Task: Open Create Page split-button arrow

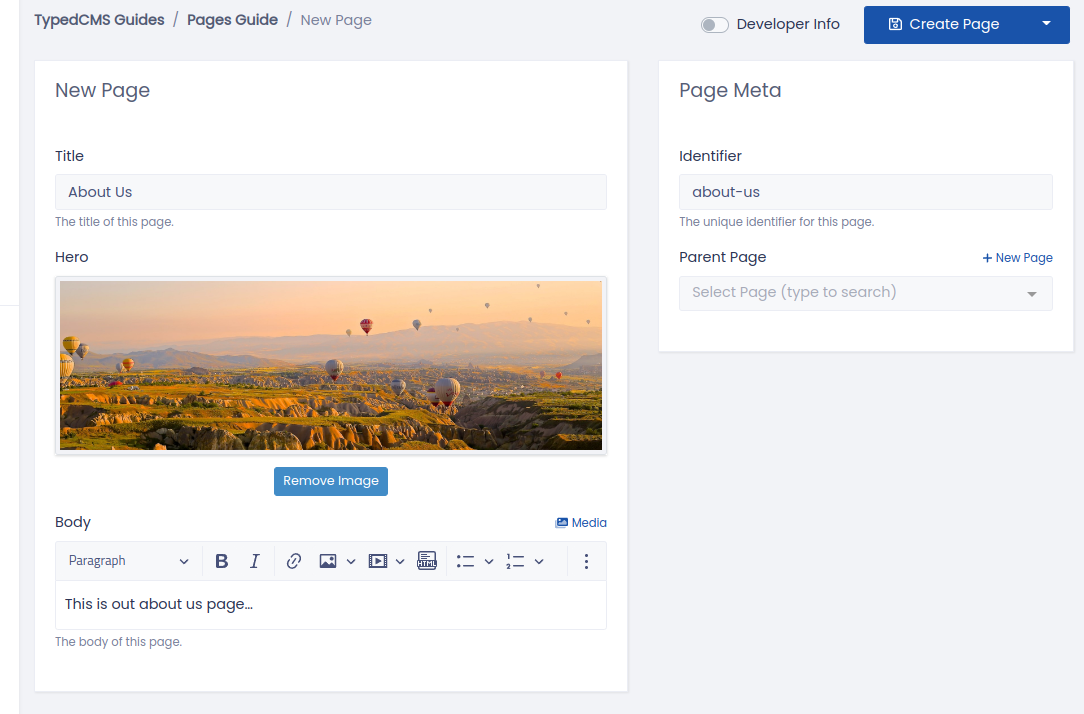Action: [1046, 24]
